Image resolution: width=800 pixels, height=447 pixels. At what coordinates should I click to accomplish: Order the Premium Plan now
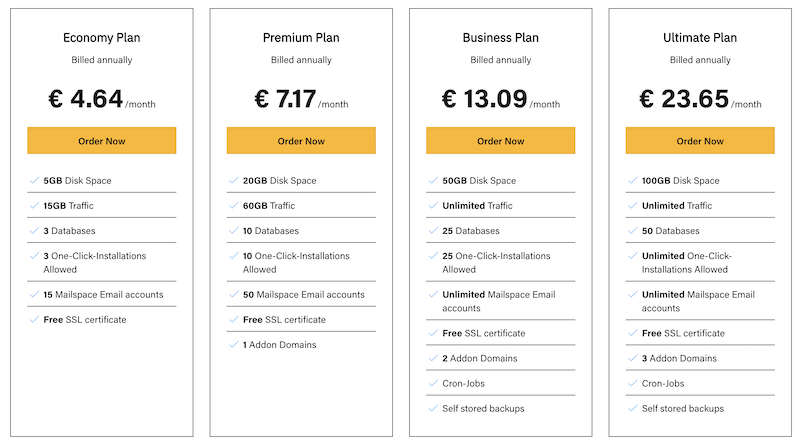click(301, 141)
